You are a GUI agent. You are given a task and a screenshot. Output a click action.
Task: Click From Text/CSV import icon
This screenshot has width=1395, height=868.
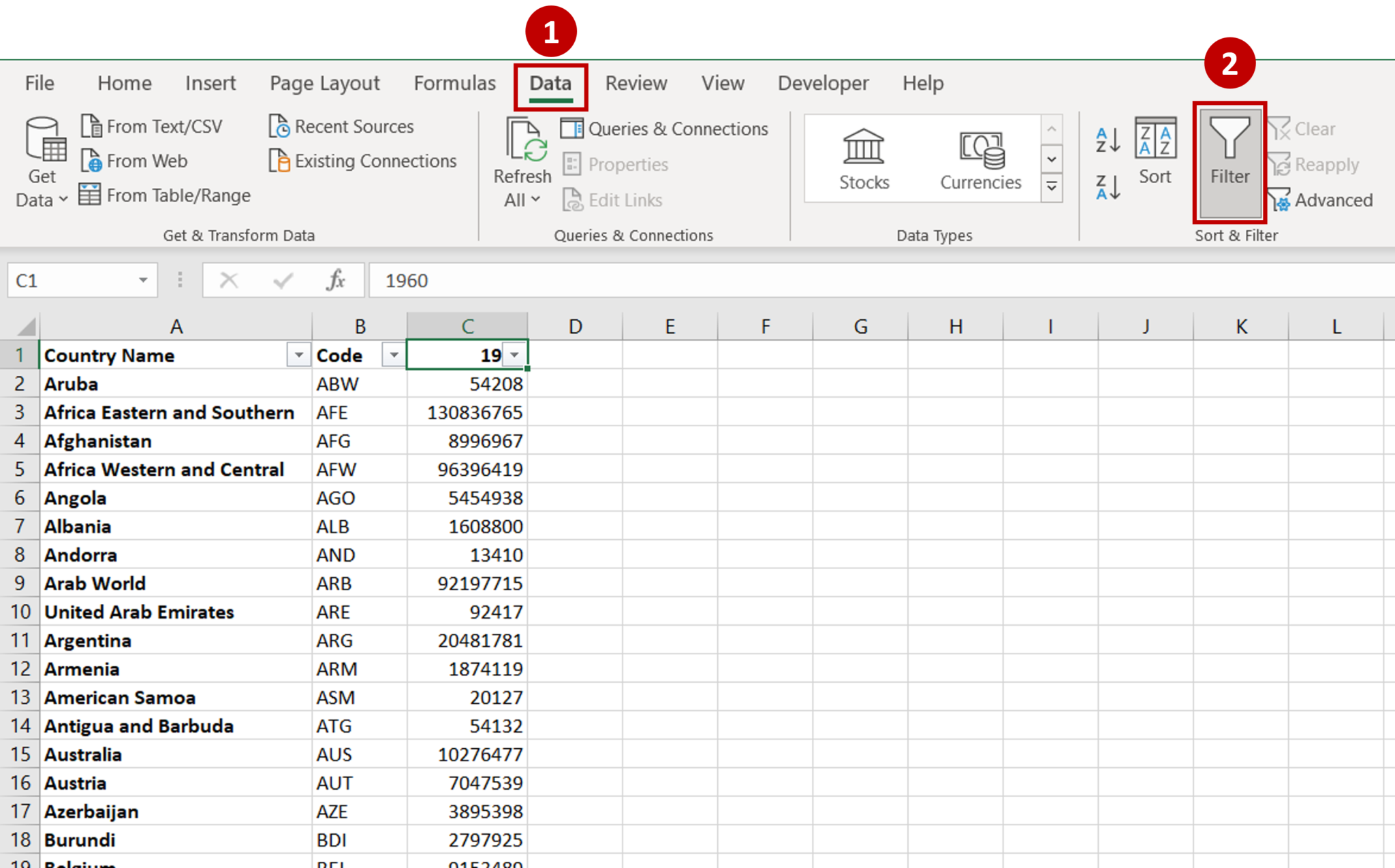pyautogui.click(x=91, y=127)
